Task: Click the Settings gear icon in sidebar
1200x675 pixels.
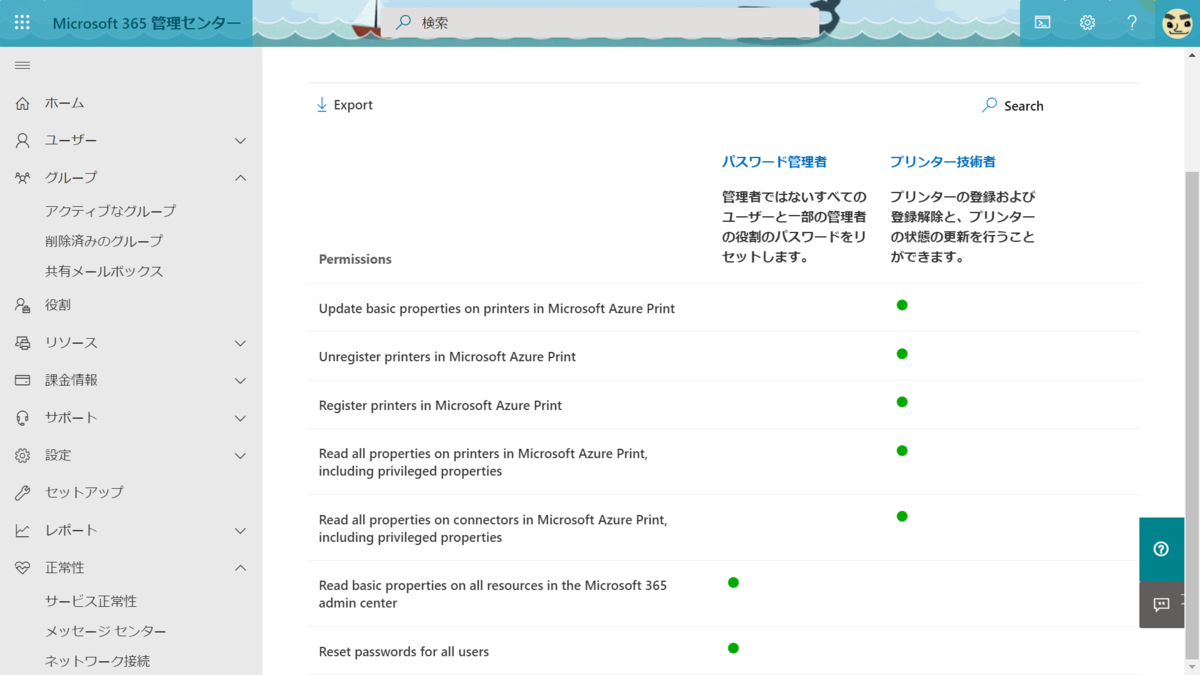Action: click(x=22, y=455)
